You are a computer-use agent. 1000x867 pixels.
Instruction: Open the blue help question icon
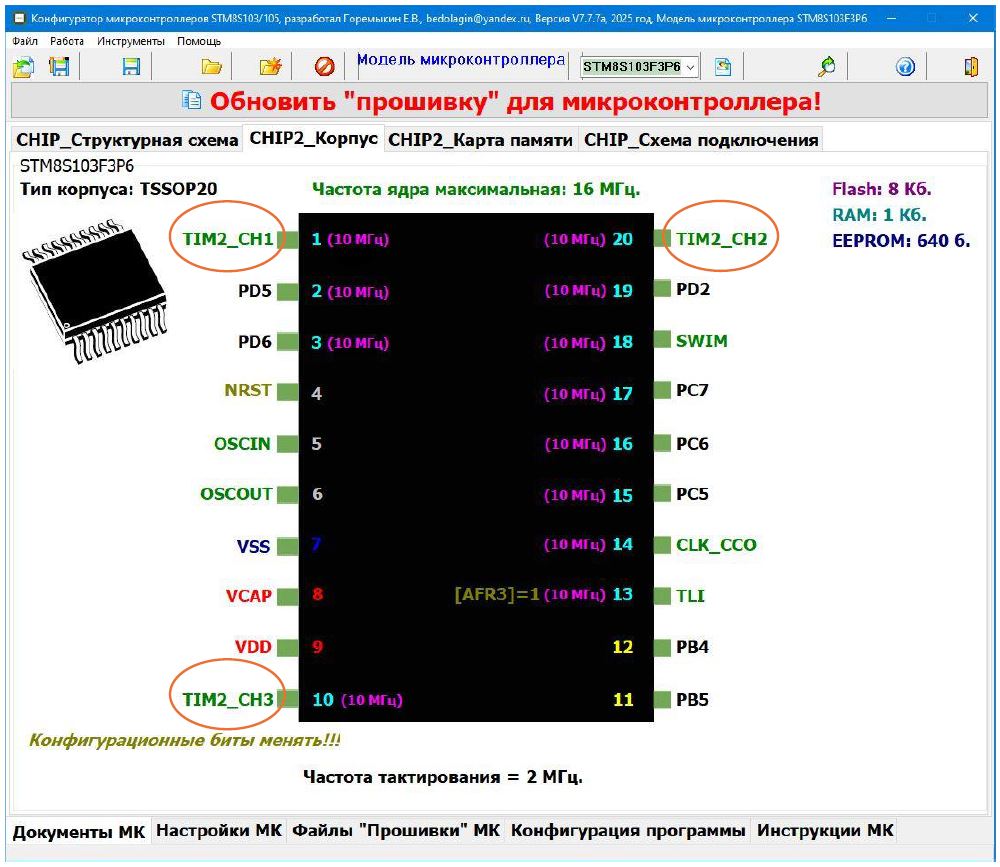(905, 66)
